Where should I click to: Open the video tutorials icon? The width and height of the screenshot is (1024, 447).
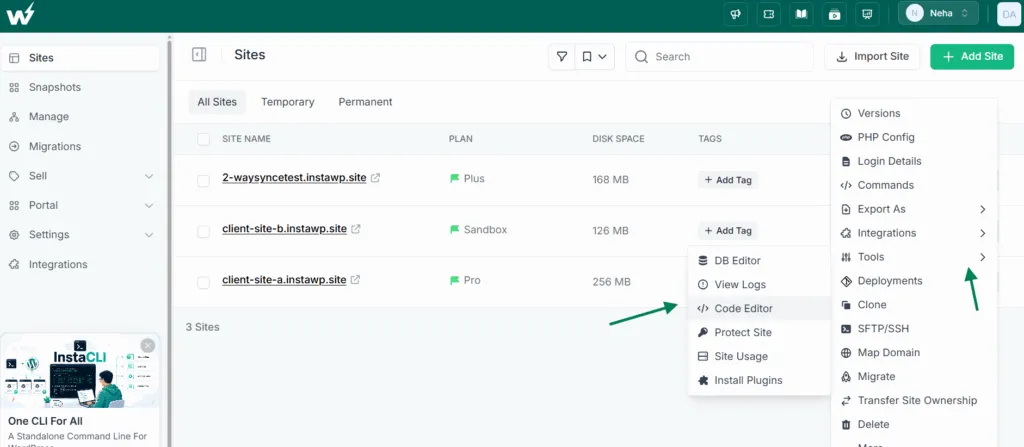pyautogui.click(x=834, y=14)
